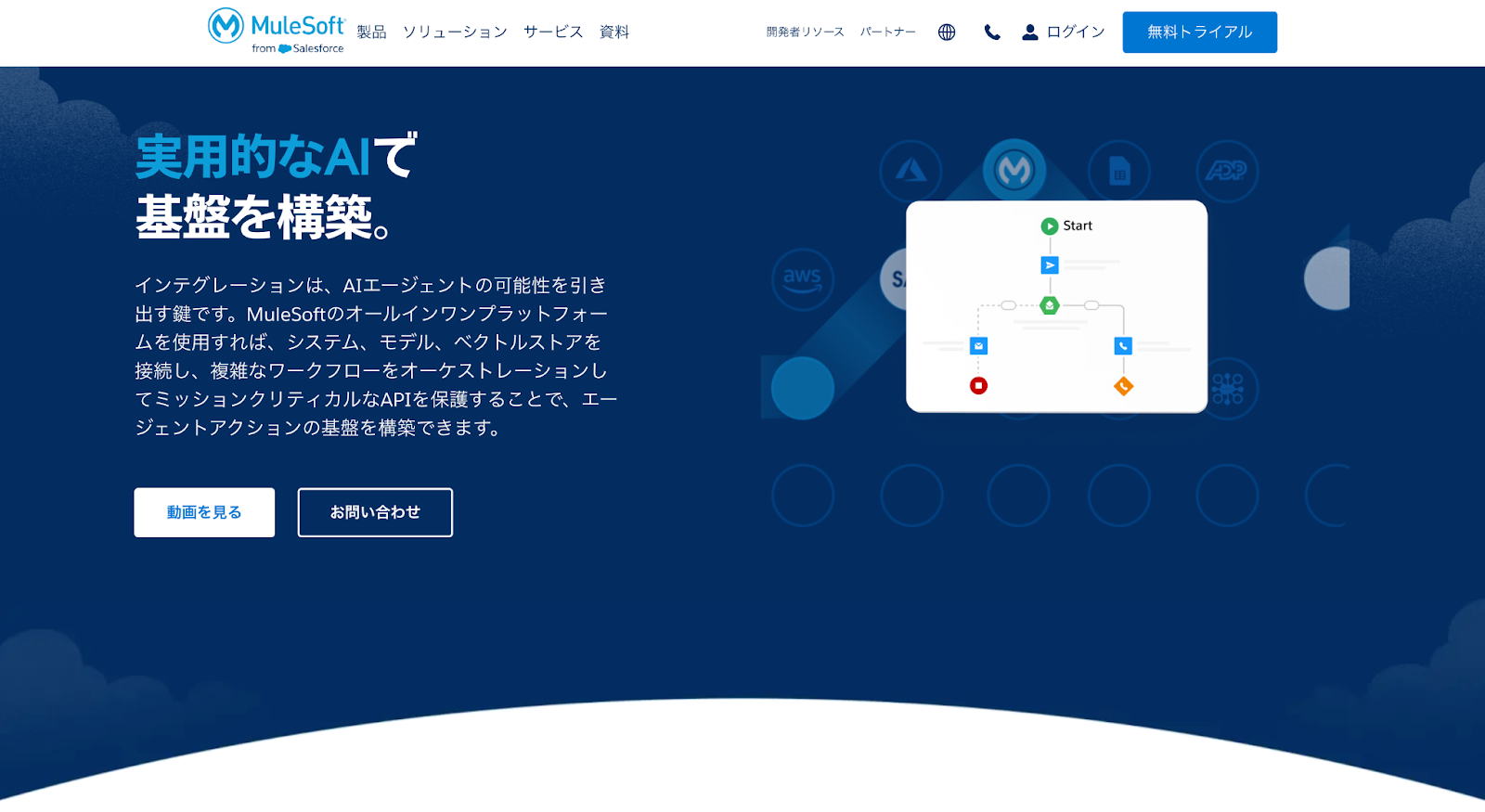Click the MuleSoft circle icon in illustration
The image size is (1485, 812).
(x=1014, y=170)
